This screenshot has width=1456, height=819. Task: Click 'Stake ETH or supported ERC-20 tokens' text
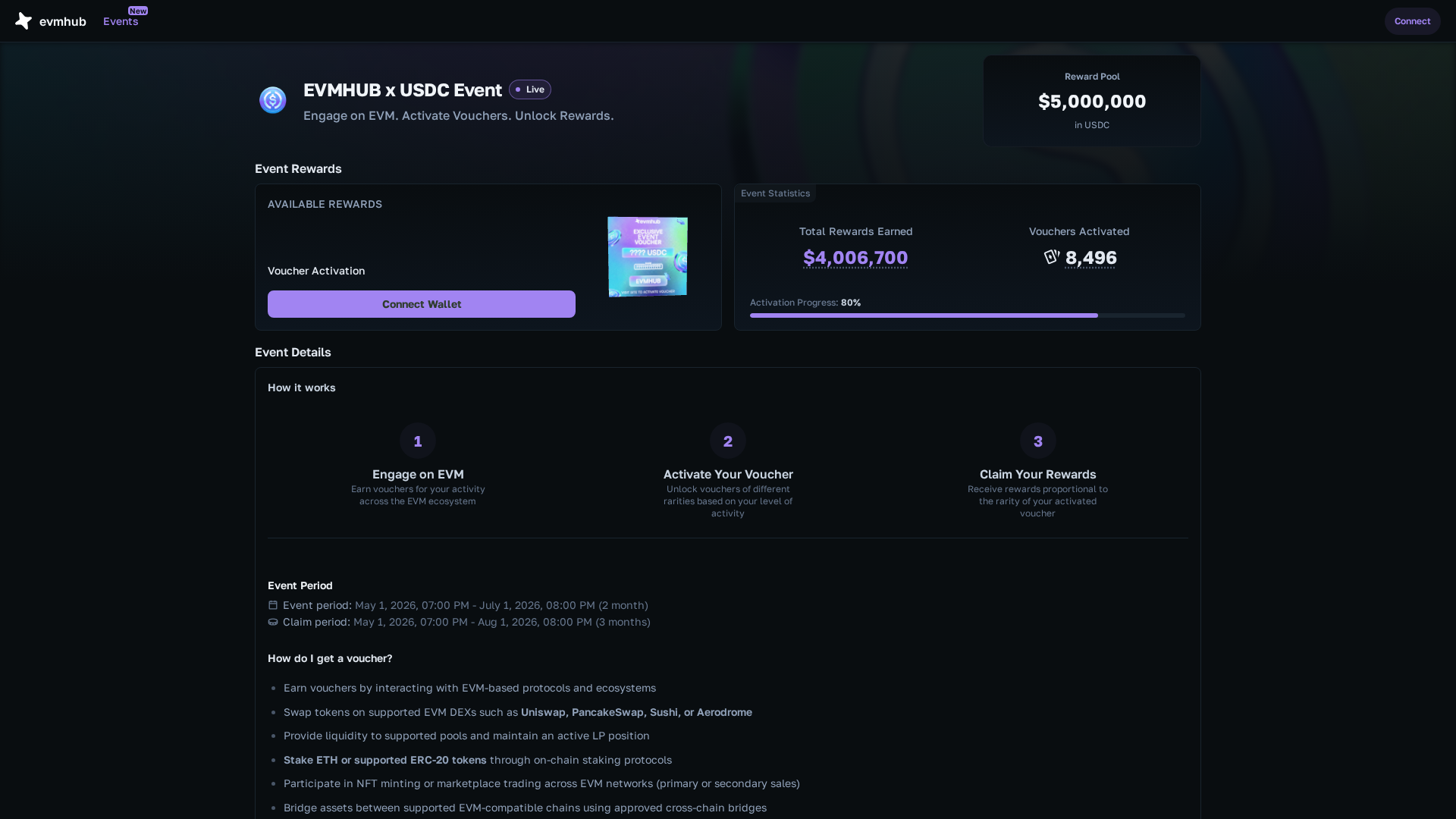[x=385, y=760]
